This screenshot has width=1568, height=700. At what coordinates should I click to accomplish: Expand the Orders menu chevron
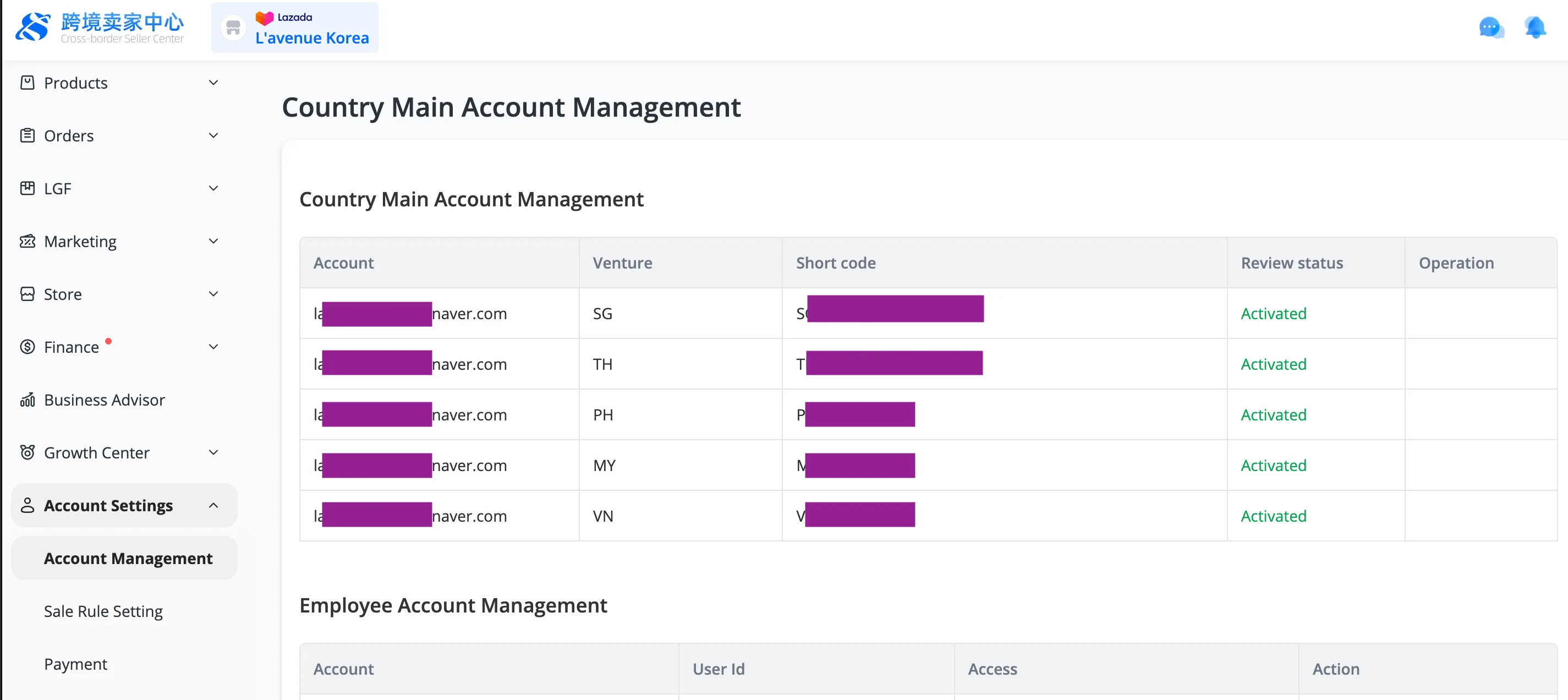[213, 136]
